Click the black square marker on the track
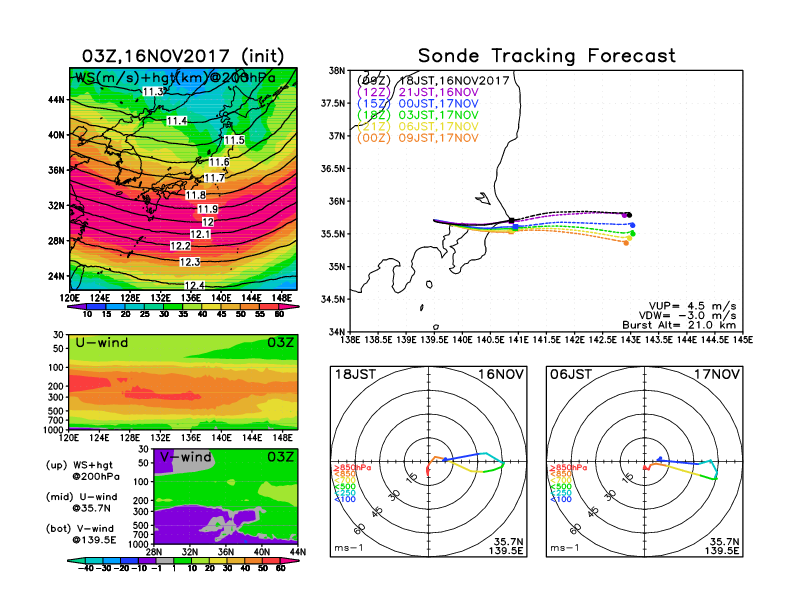792x612 pixels. pos(512,220)
